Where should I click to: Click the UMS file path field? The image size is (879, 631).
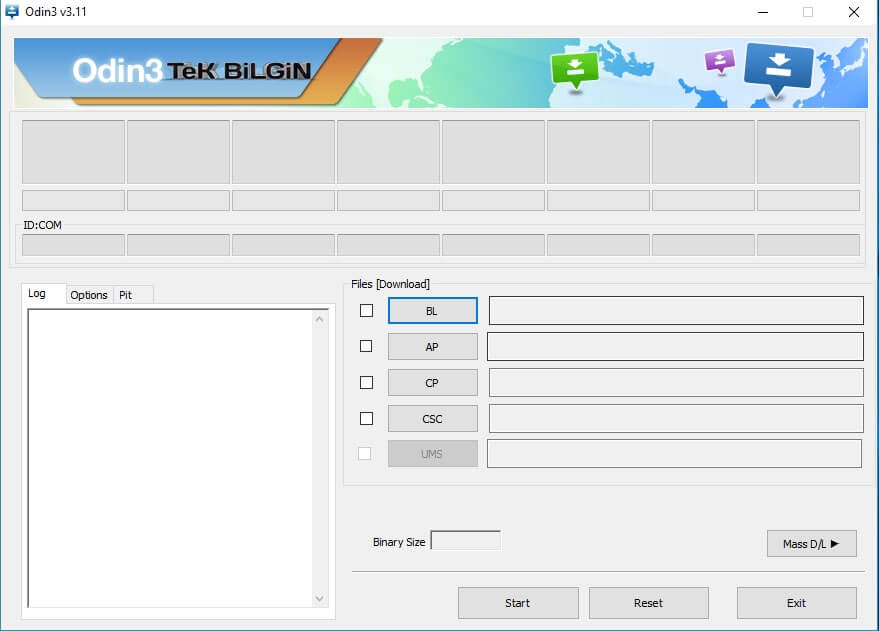[x=674, y=453]
